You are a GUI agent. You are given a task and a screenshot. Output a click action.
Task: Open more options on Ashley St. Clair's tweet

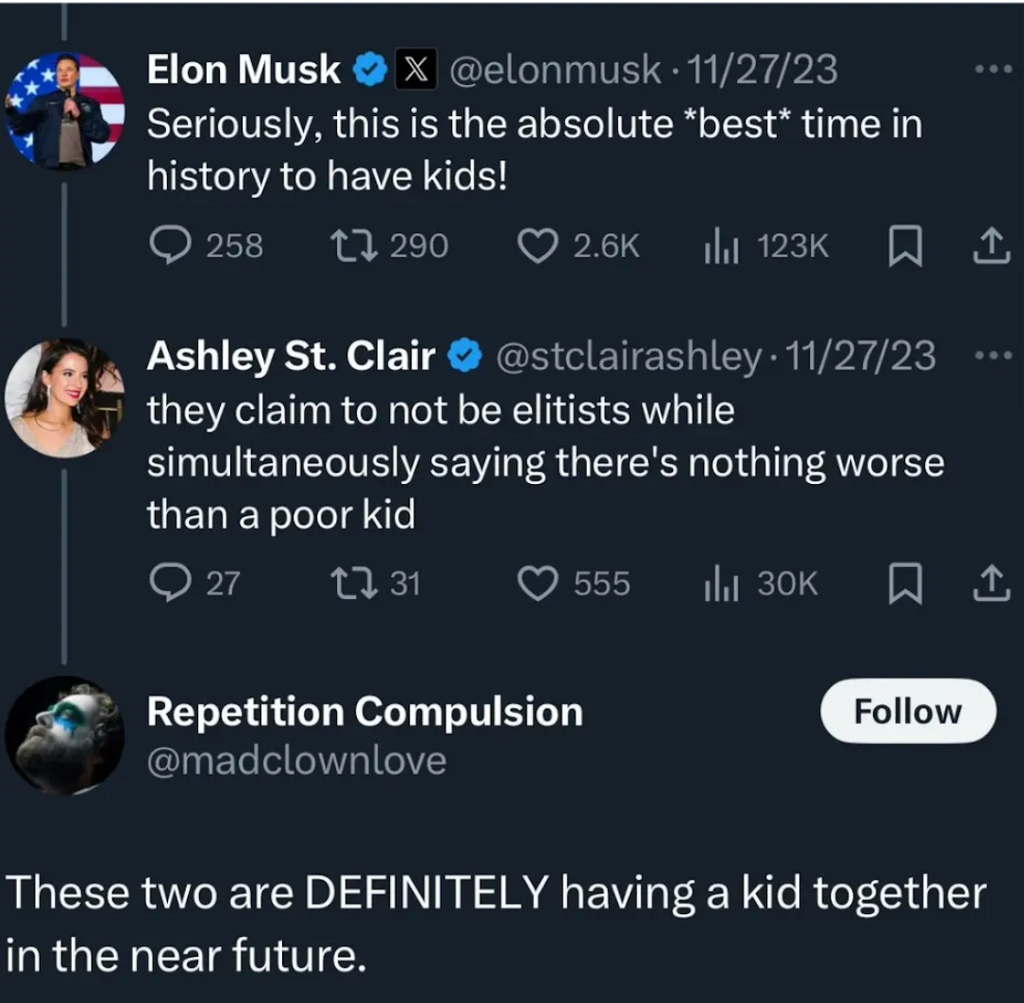[993, 355]
